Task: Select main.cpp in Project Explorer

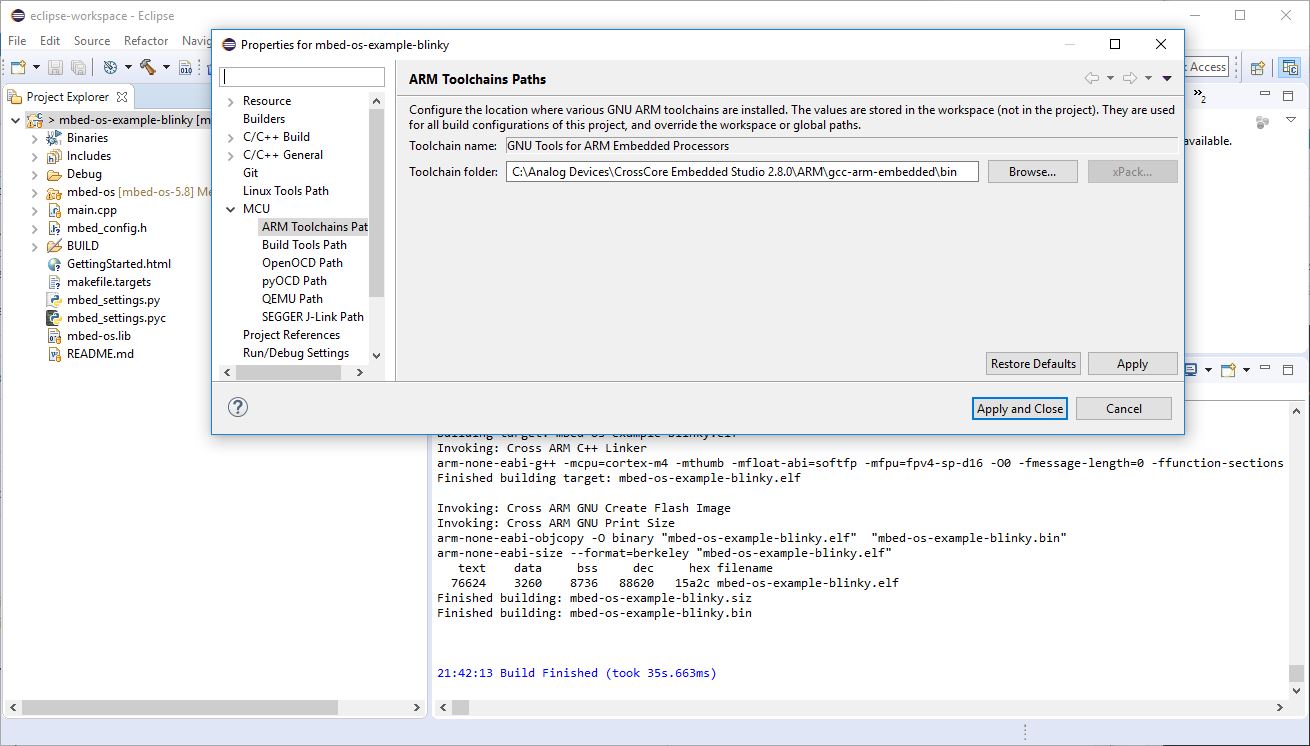Action: (x=92, y=210)
